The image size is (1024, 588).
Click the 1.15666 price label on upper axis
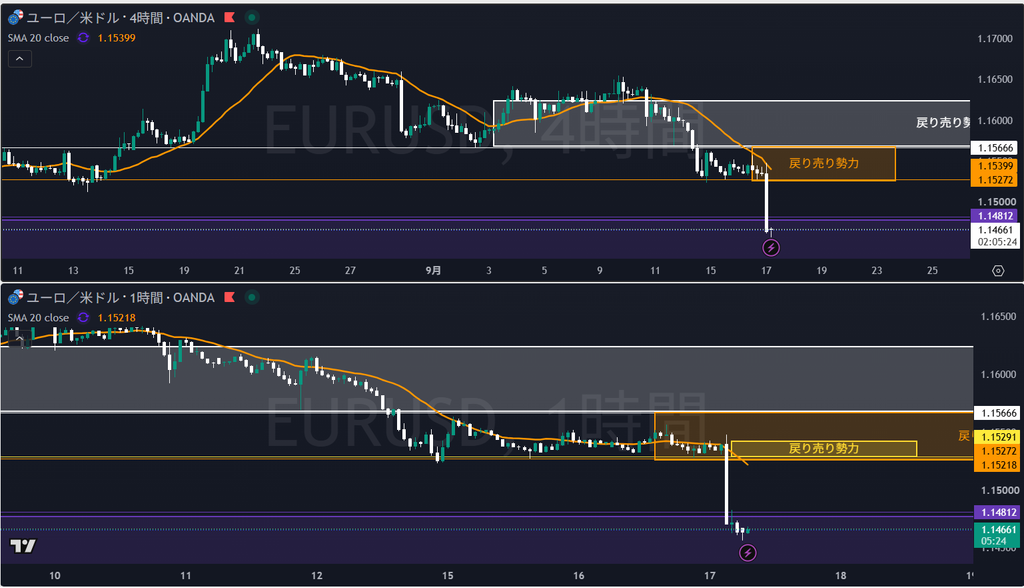coord(995,148)
